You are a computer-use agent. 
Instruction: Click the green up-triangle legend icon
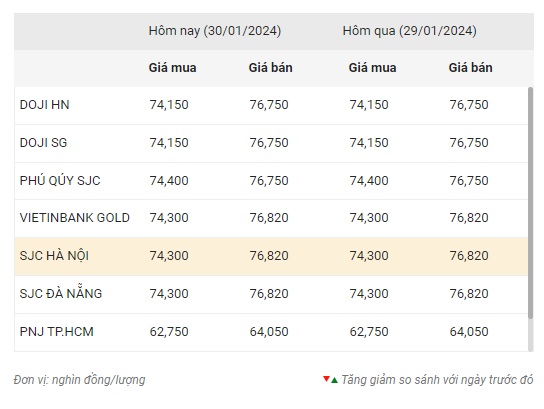click(x=334, y=381)
